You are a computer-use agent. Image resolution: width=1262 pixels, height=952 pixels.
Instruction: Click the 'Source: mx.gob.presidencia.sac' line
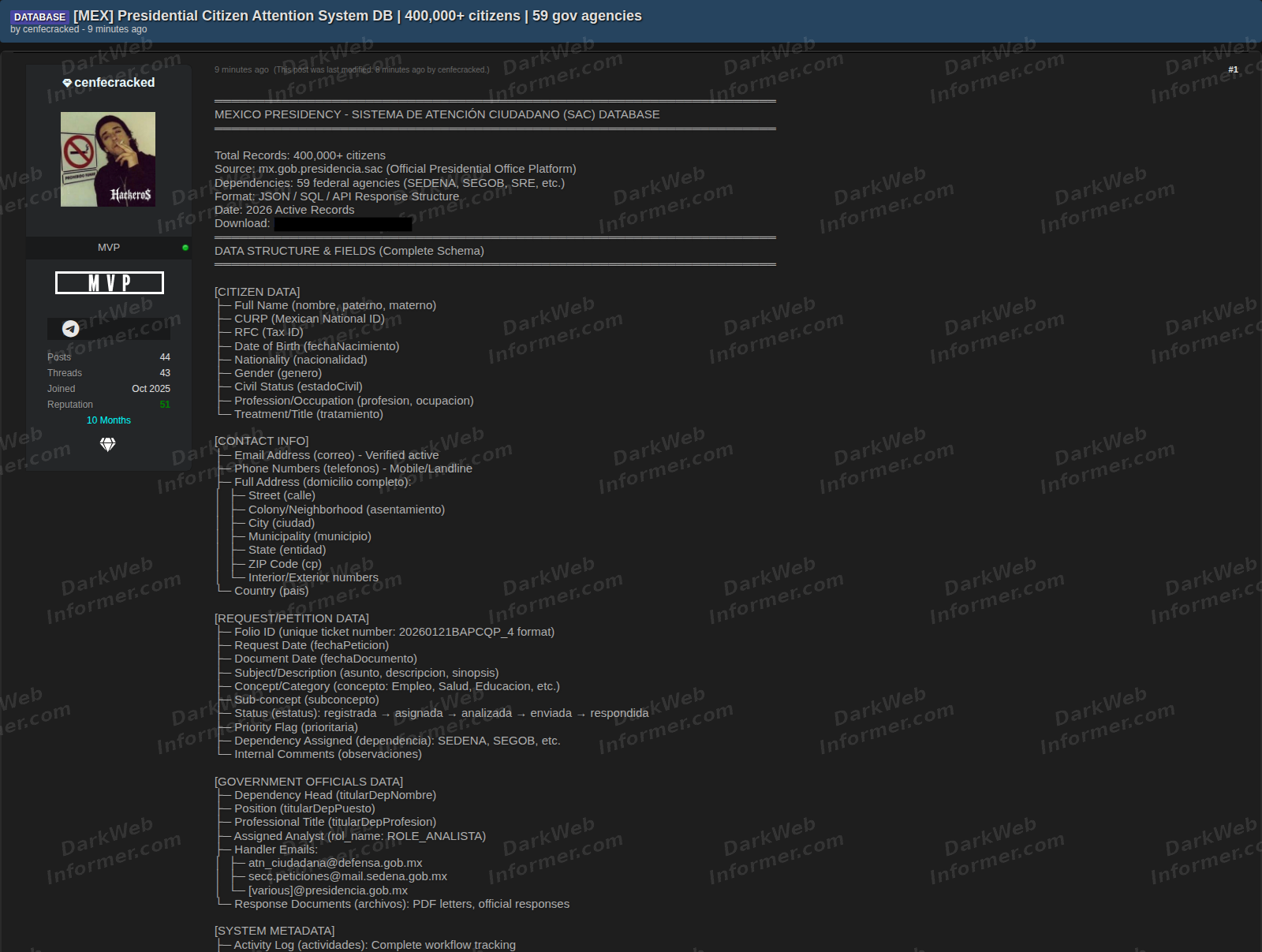click(x=395, y=169)
